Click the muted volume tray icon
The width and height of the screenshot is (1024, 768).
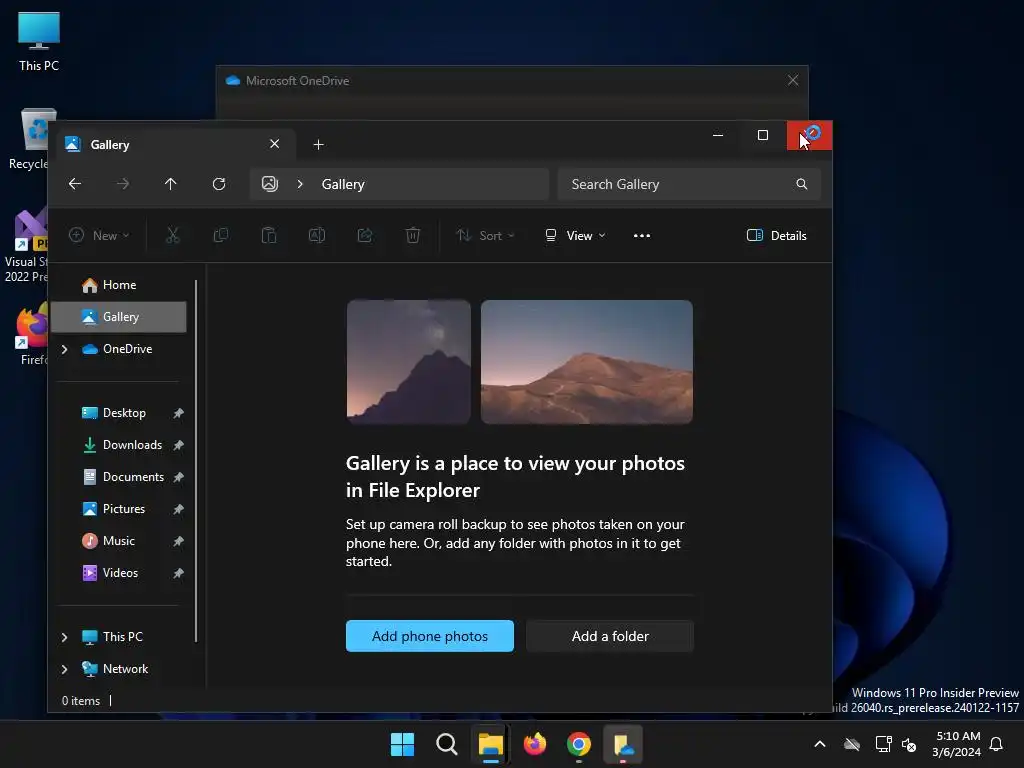[909, 744]
